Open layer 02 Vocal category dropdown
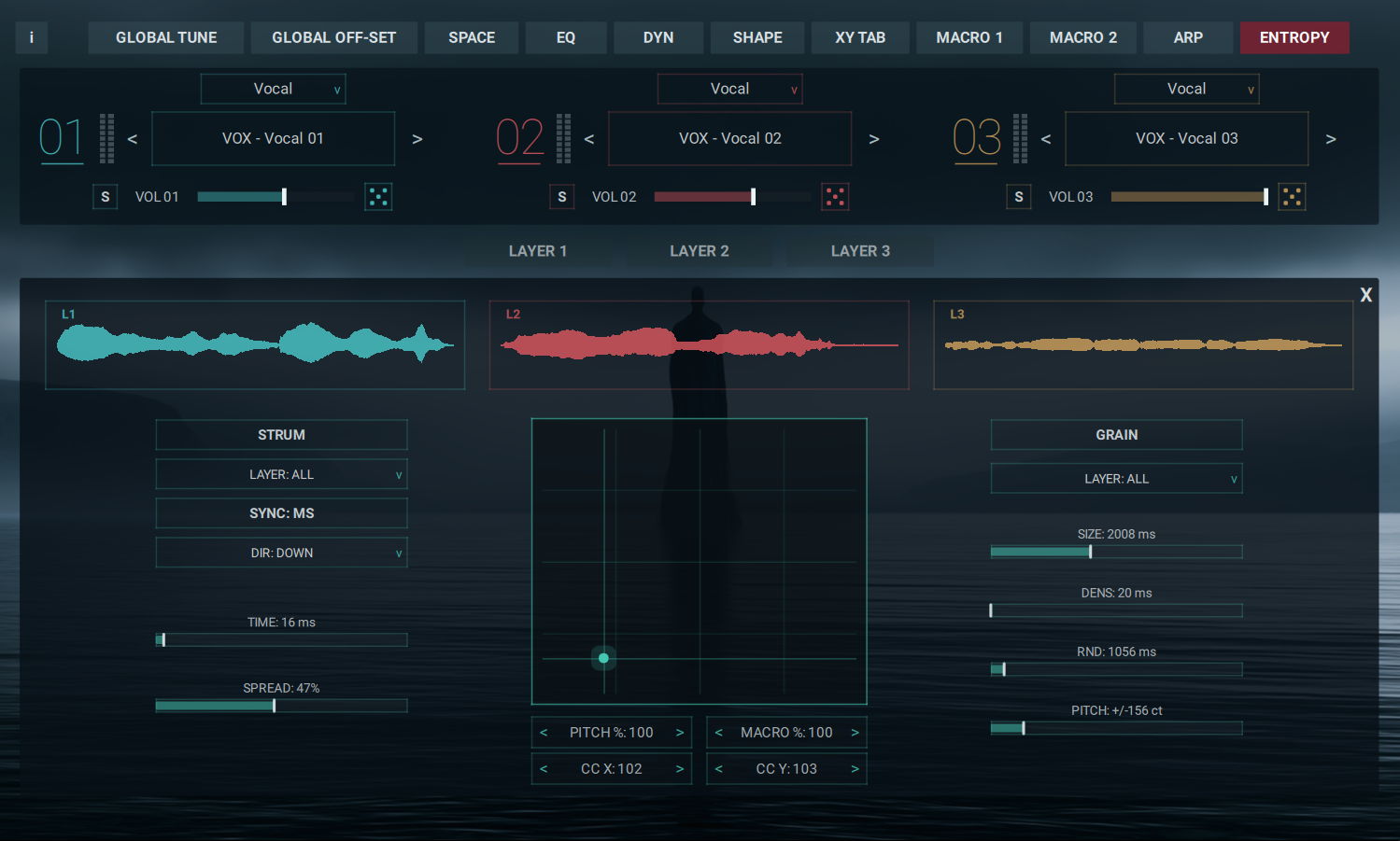This screenshot has width=1400, height=841. (x=730, y=89)
